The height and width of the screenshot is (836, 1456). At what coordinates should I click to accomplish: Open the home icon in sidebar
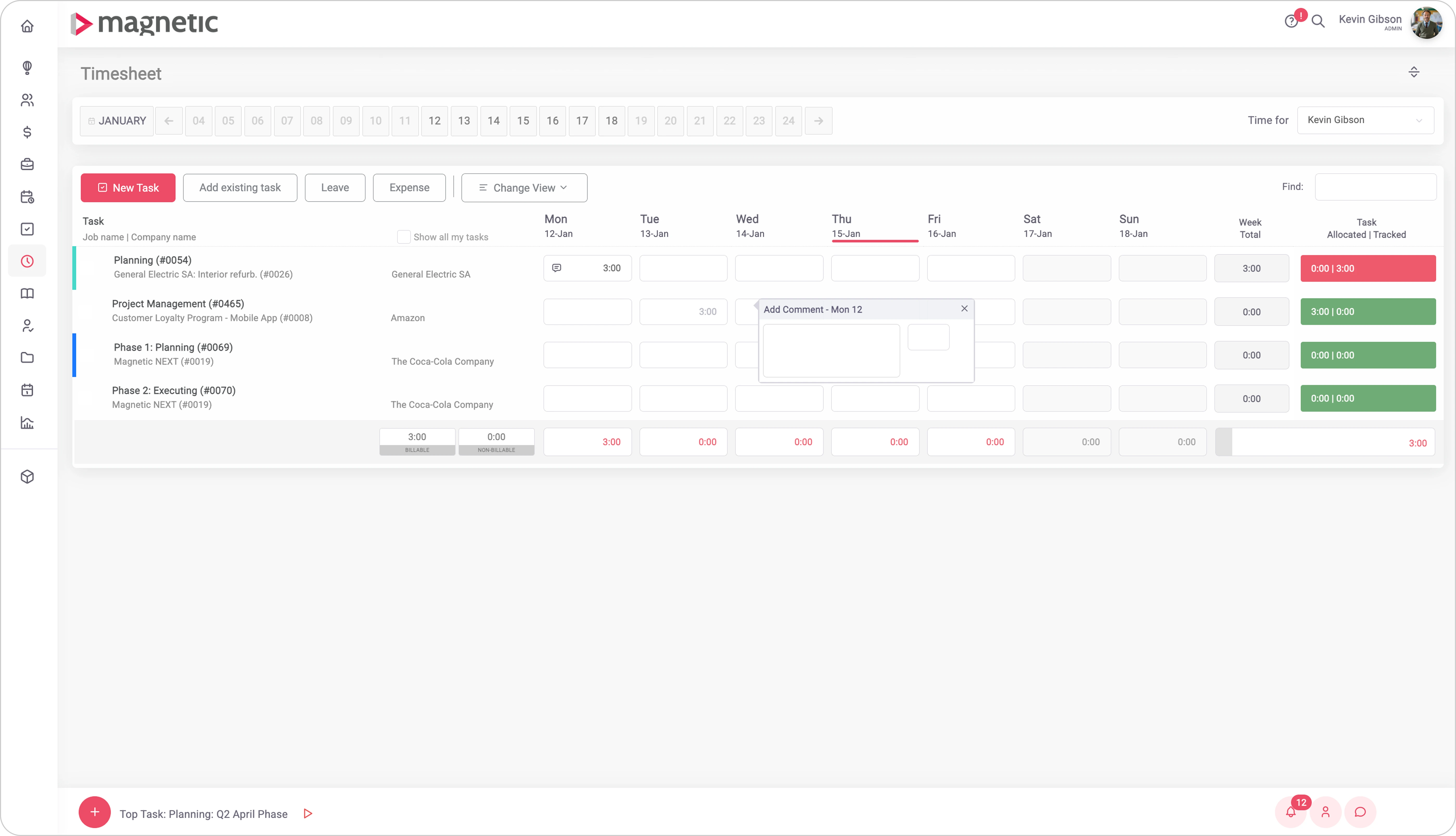(x=27, y=26)
